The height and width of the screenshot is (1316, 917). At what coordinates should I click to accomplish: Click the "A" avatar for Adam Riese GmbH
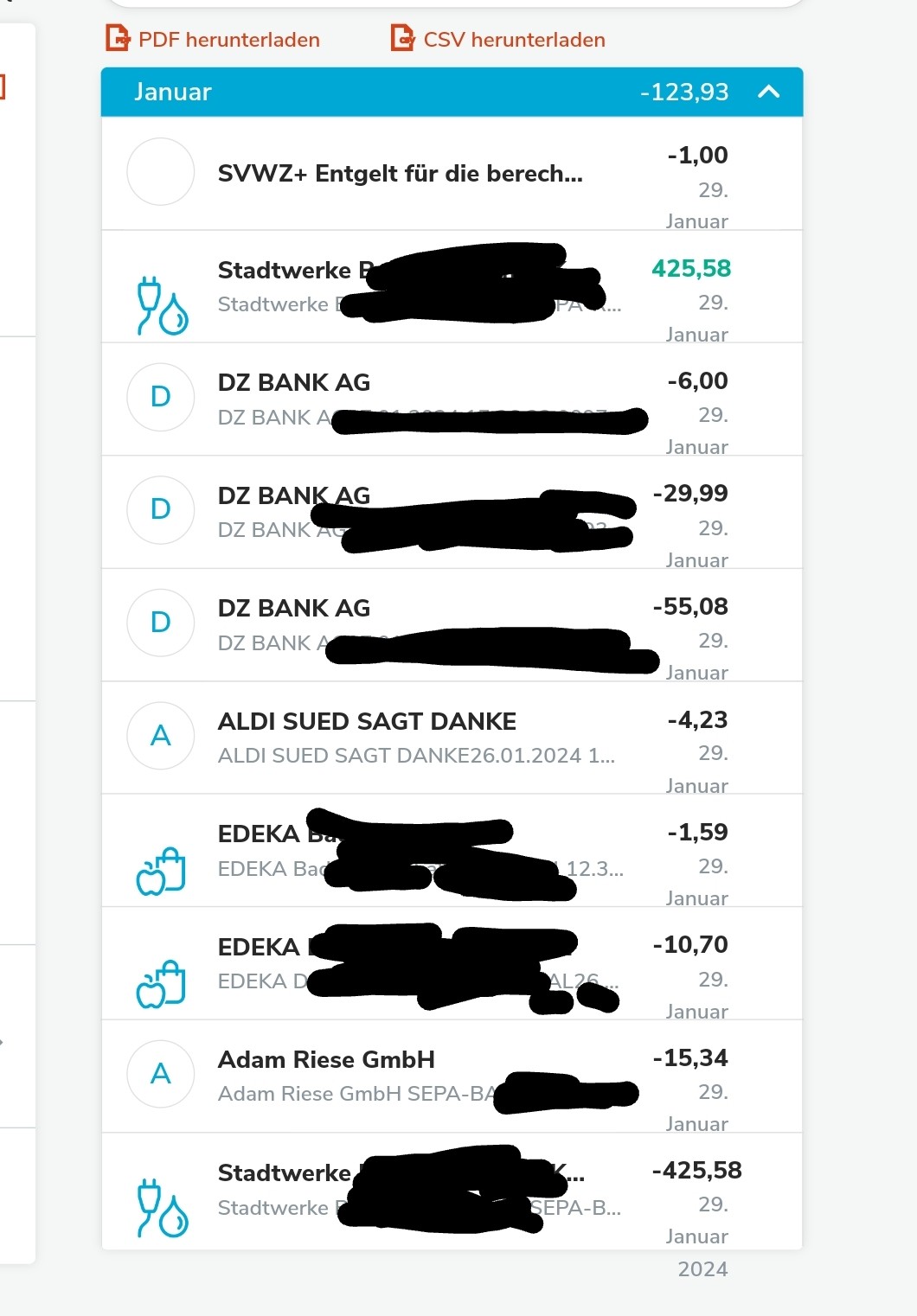coord(161,1074)
